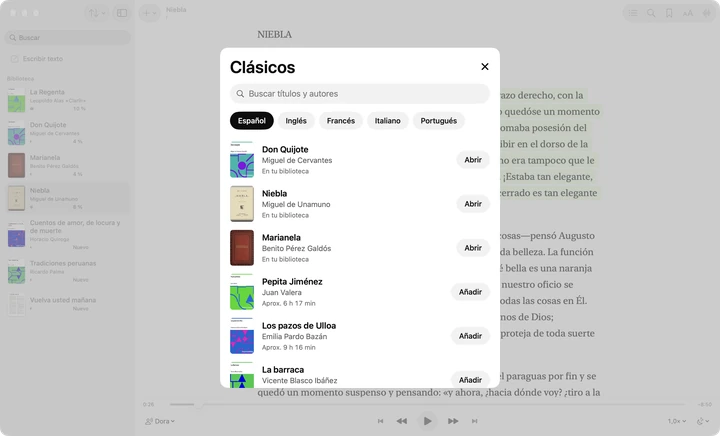Select Vuelva usted mañana in the sidebar
Image resolution: width=720 pixels, height=436 pixels.
click(x=68, y=304)
